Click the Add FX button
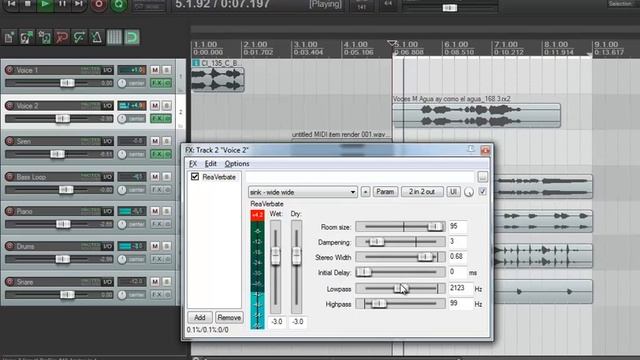The image size is (640, 360). click(x=200, y=318)
